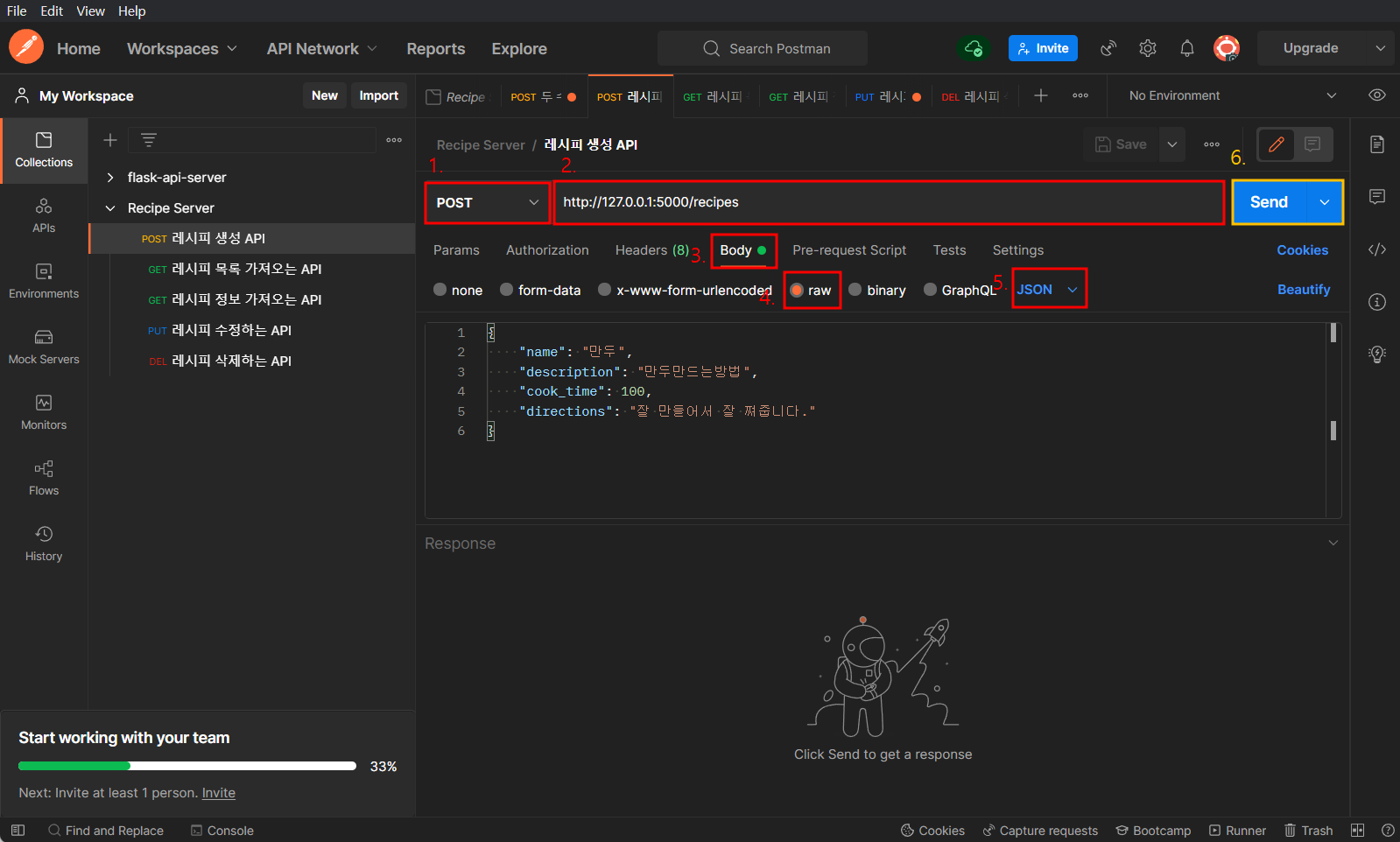
Task: Open the POST method dropdown
Action: pos(488,202)
